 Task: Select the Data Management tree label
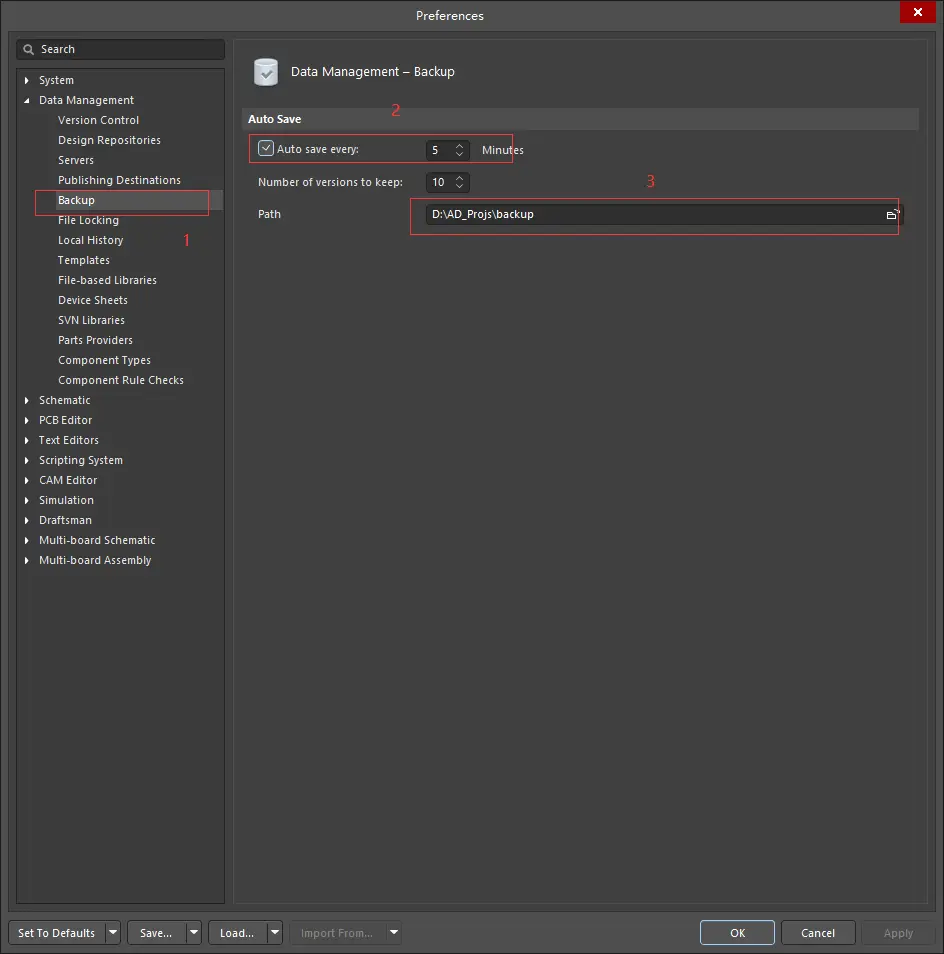(x=86, y=100)
